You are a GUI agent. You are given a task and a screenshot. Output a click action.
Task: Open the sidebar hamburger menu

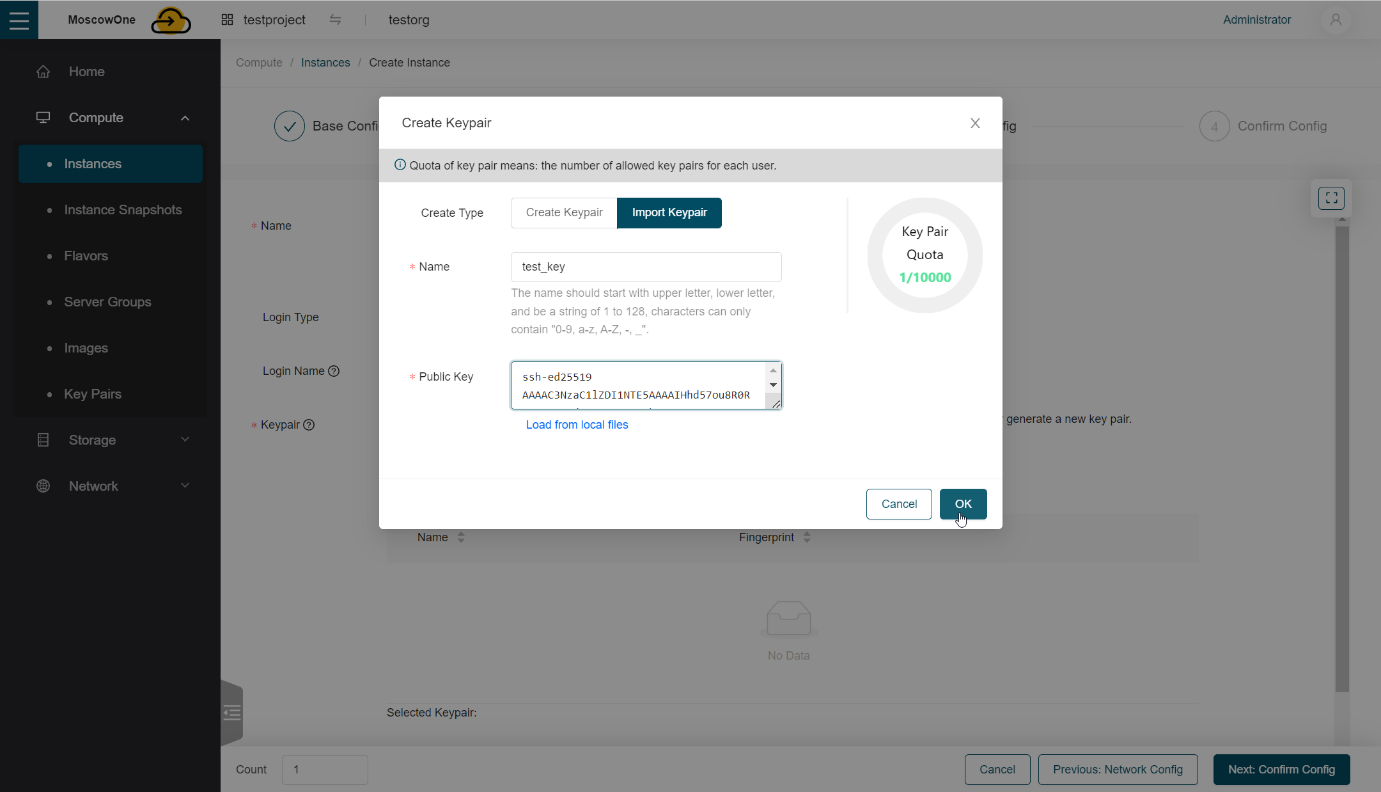[19, 19]
